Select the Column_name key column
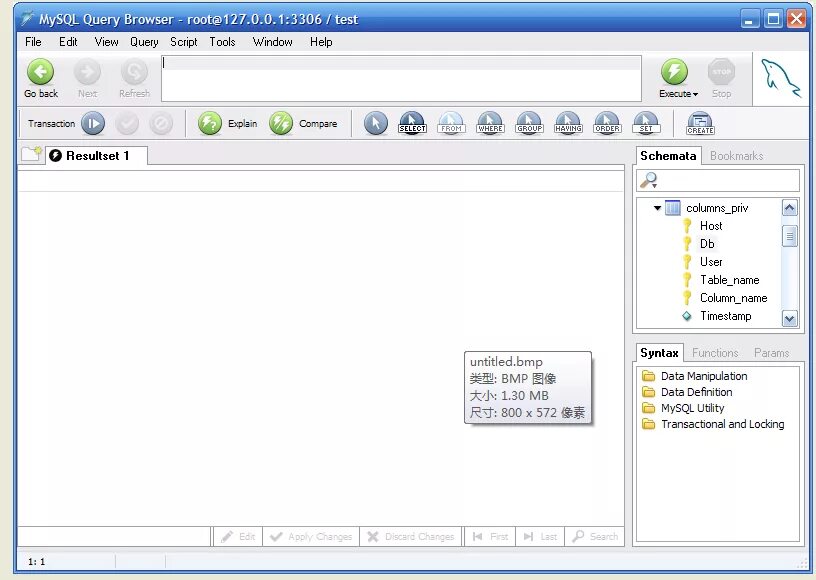The image size is (816, 580). click(x=733, y=298)
